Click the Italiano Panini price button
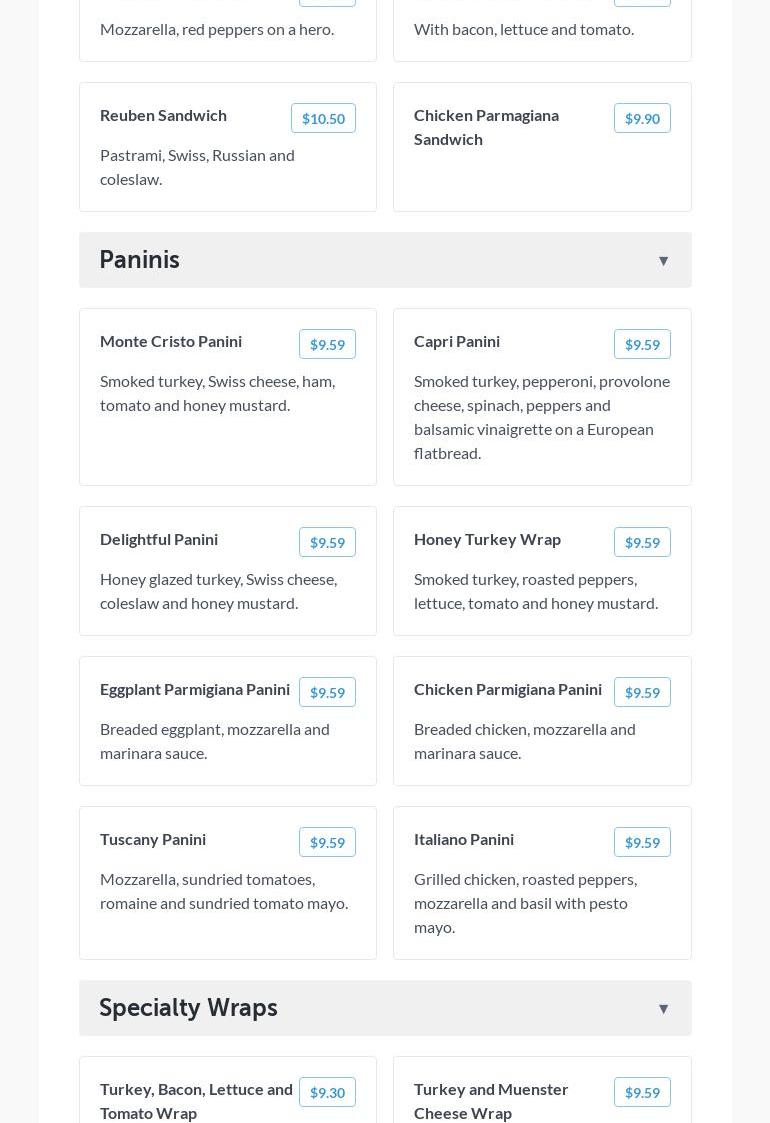 click(x=642, y=842)
